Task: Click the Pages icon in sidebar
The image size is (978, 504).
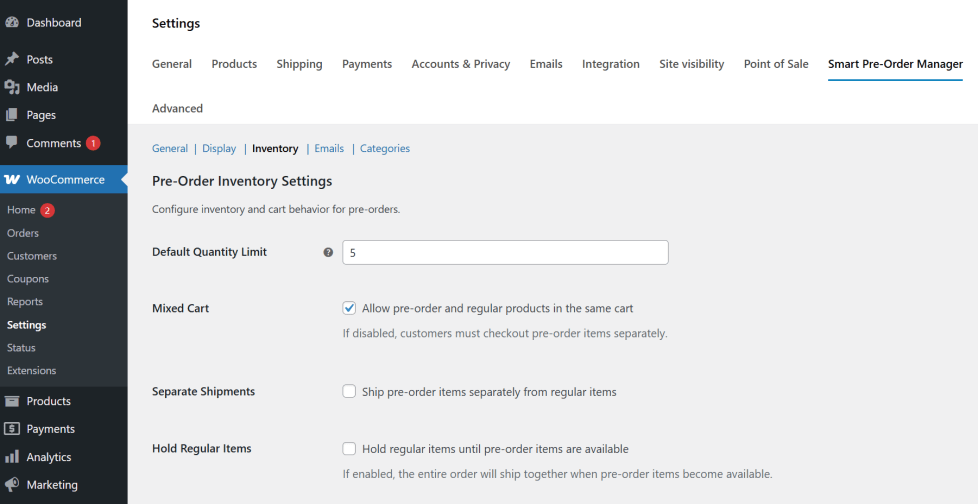Action: 12,115
